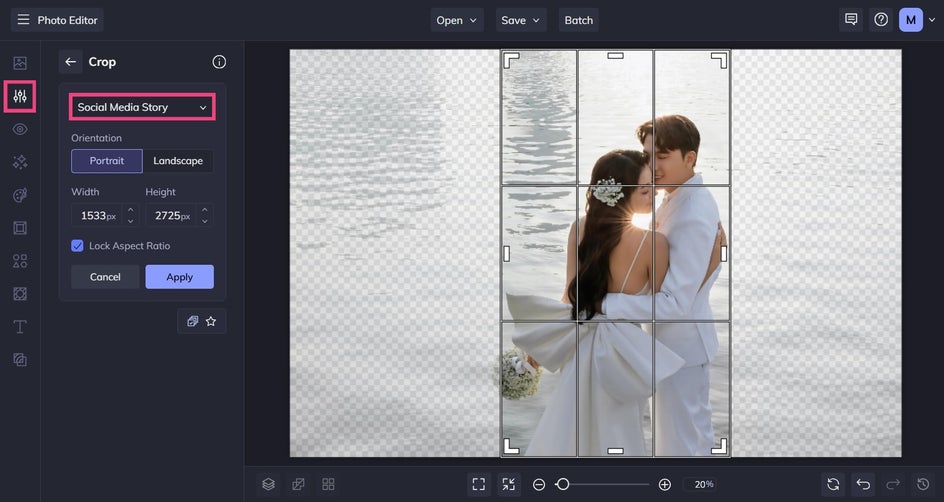Open the Frames sidebar icon
Screen dimensions: 944x502
click(20, 228)
